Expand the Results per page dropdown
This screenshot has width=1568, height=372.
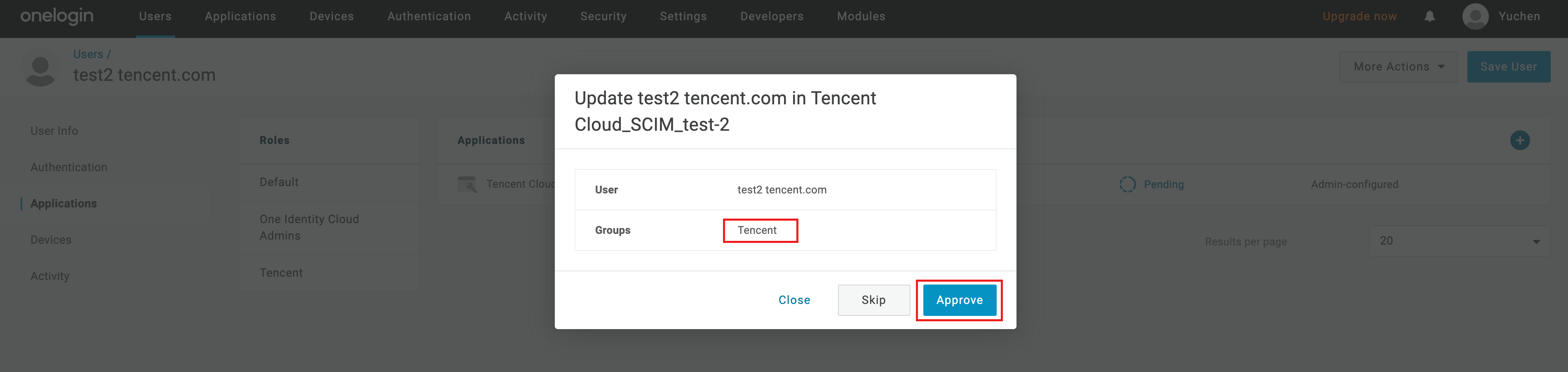[x=1458, y=241]
